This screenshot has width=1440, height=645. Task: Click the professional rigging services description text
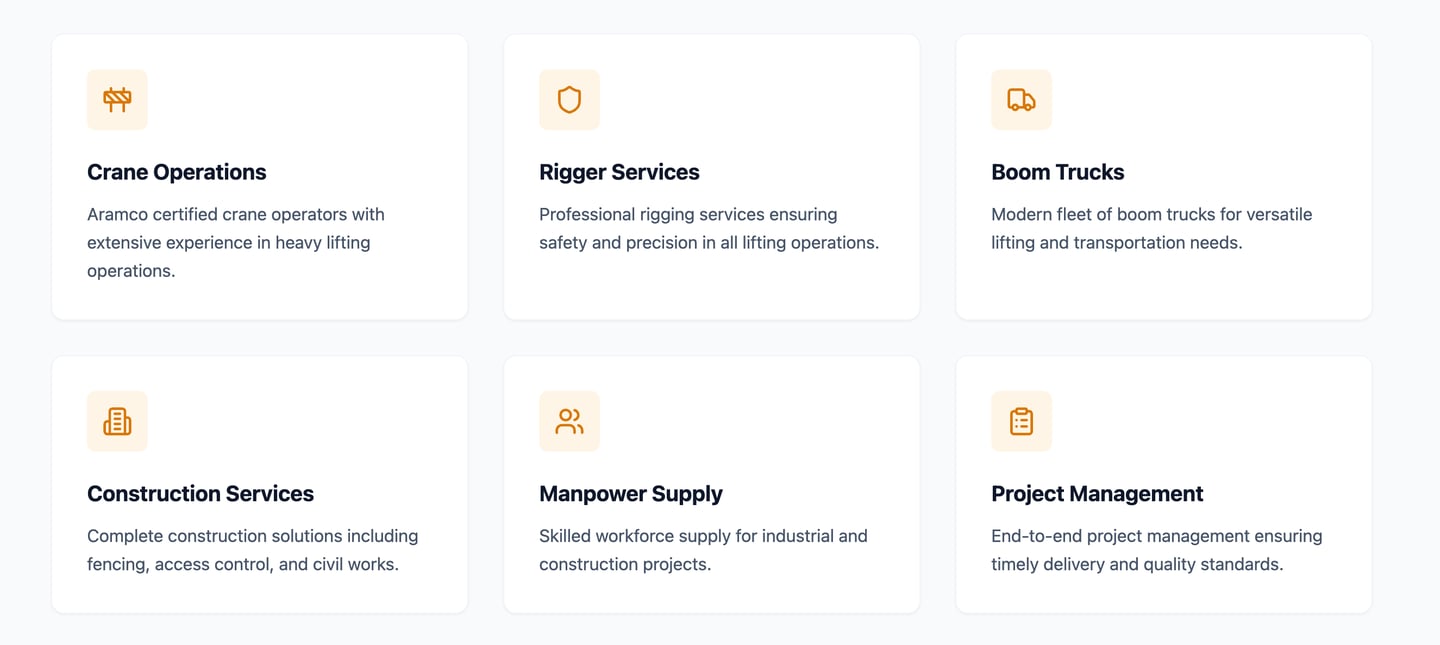click(708, 228)
